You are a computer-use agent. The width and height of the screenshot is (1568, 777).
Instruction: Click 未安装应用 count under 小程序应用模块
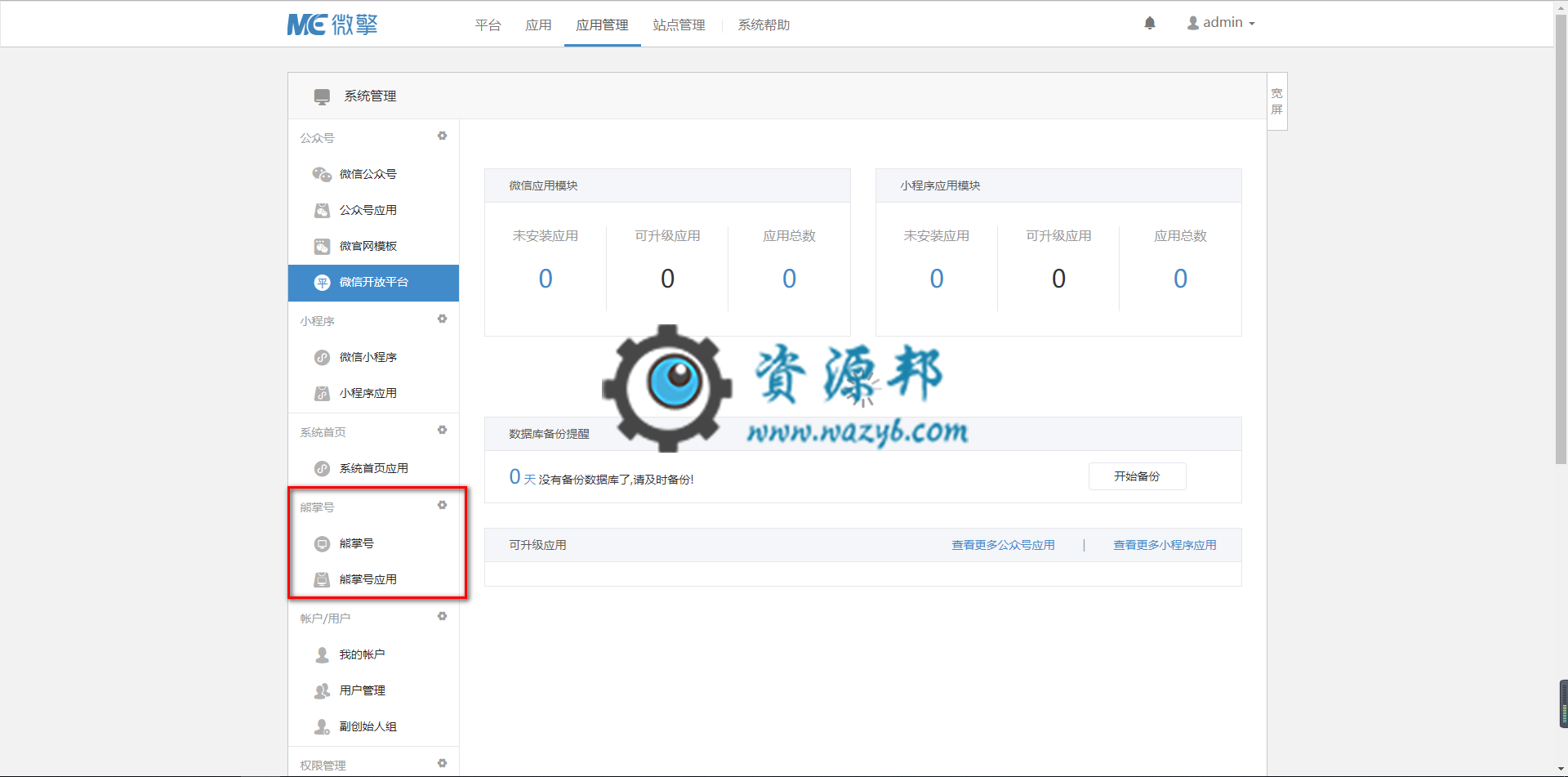click(937, 279)
